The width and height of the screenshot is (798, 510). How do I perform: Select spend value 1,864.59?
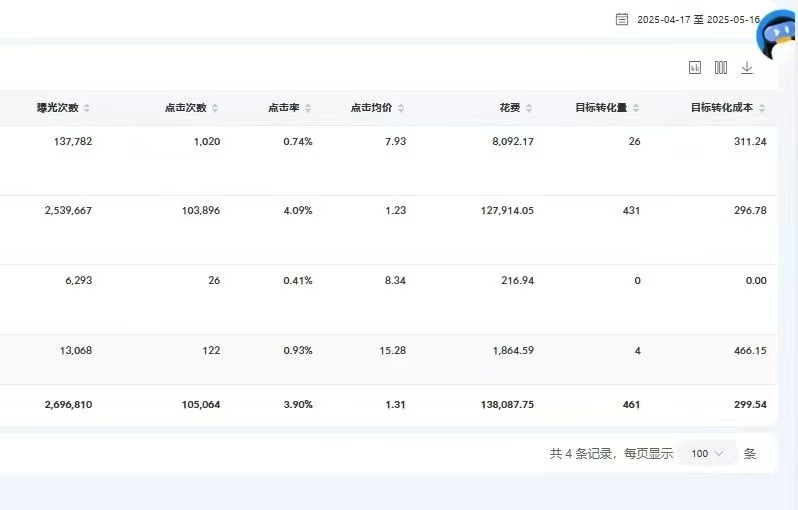[513, 350]
